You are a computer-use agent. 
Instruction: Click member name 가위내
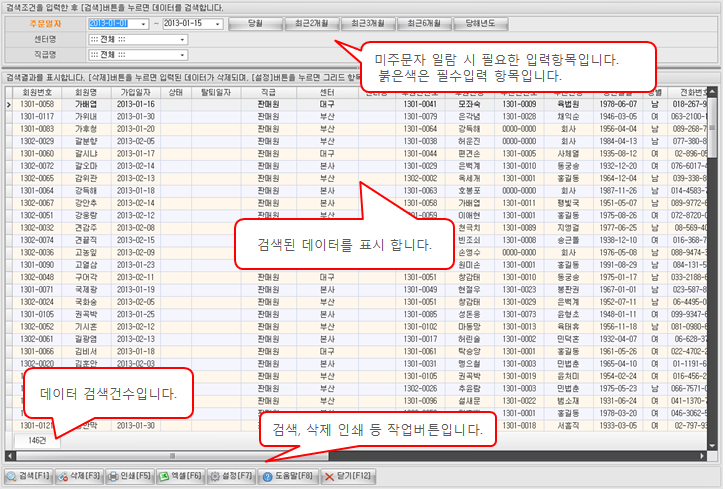pos(86,117)
